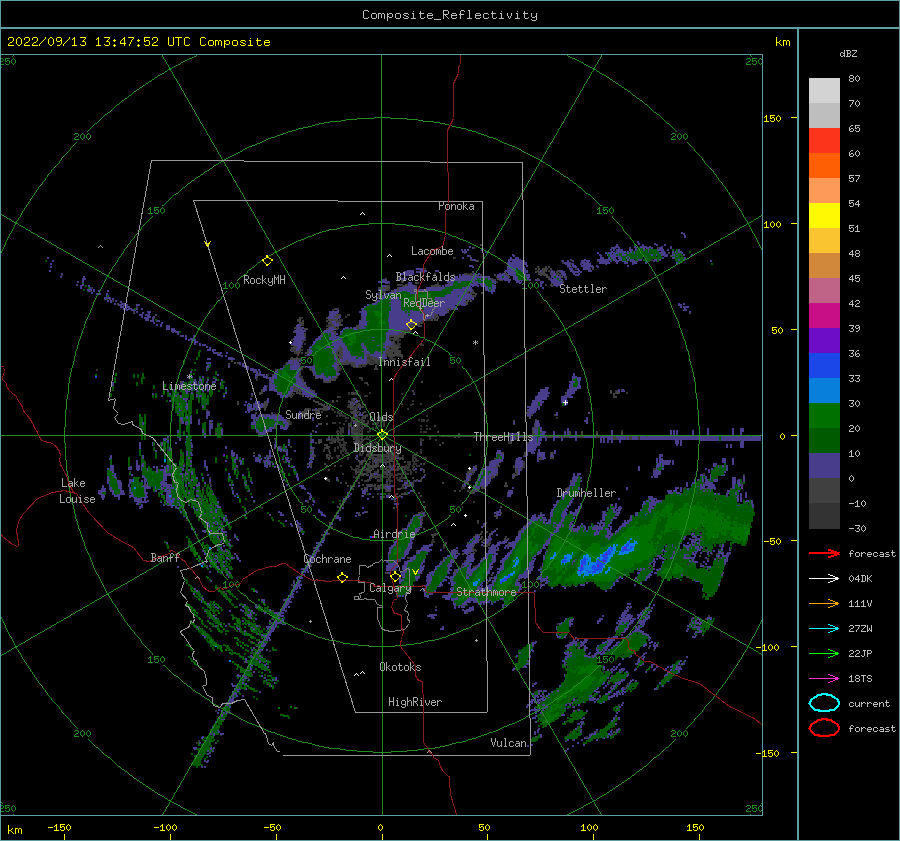The width and height of the screenshot is (900, 841).
Task: Click the Innisfail city label
Action: [404, 362]
